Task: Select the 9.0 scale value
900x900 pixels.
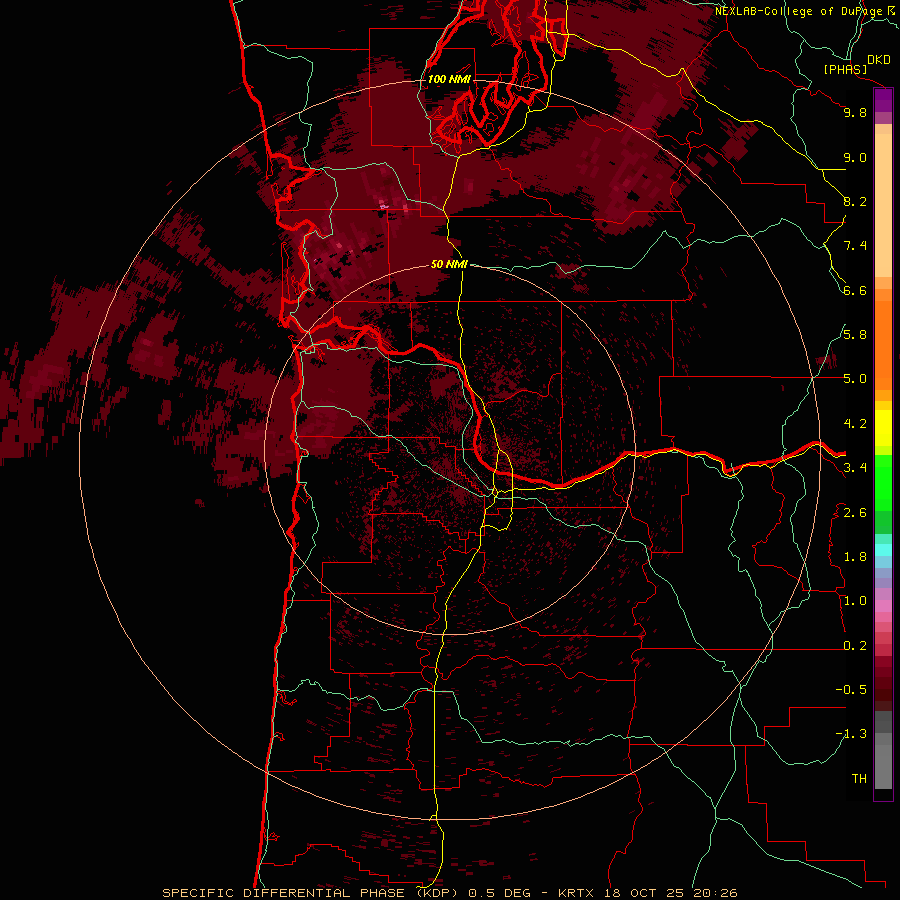Action: [x=855, y=157]
